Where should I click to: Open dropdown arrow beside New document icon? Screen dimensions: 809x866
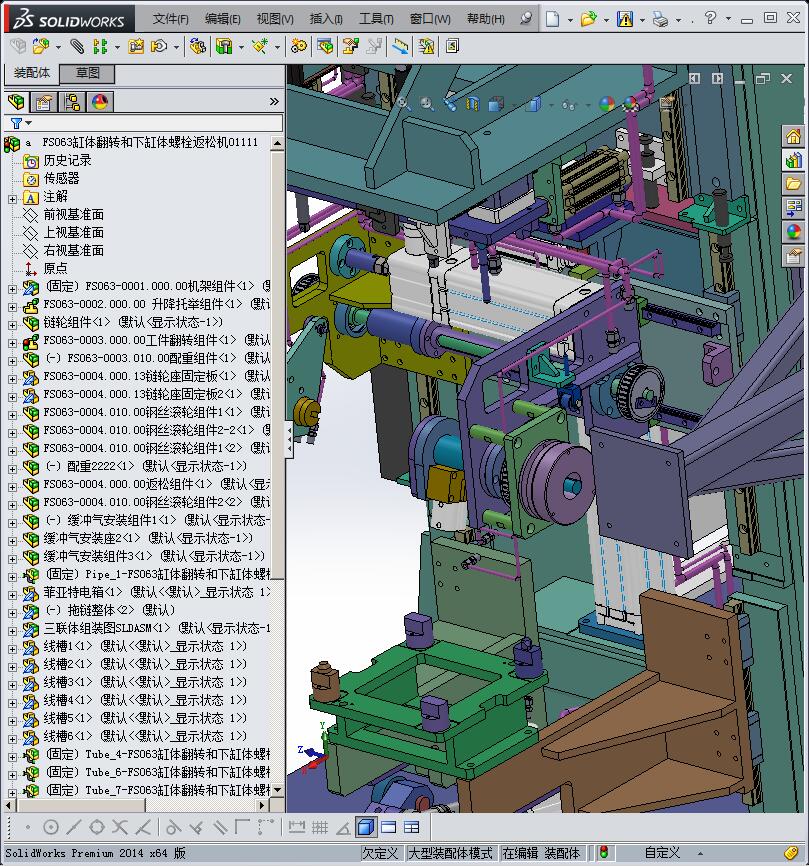570,20
